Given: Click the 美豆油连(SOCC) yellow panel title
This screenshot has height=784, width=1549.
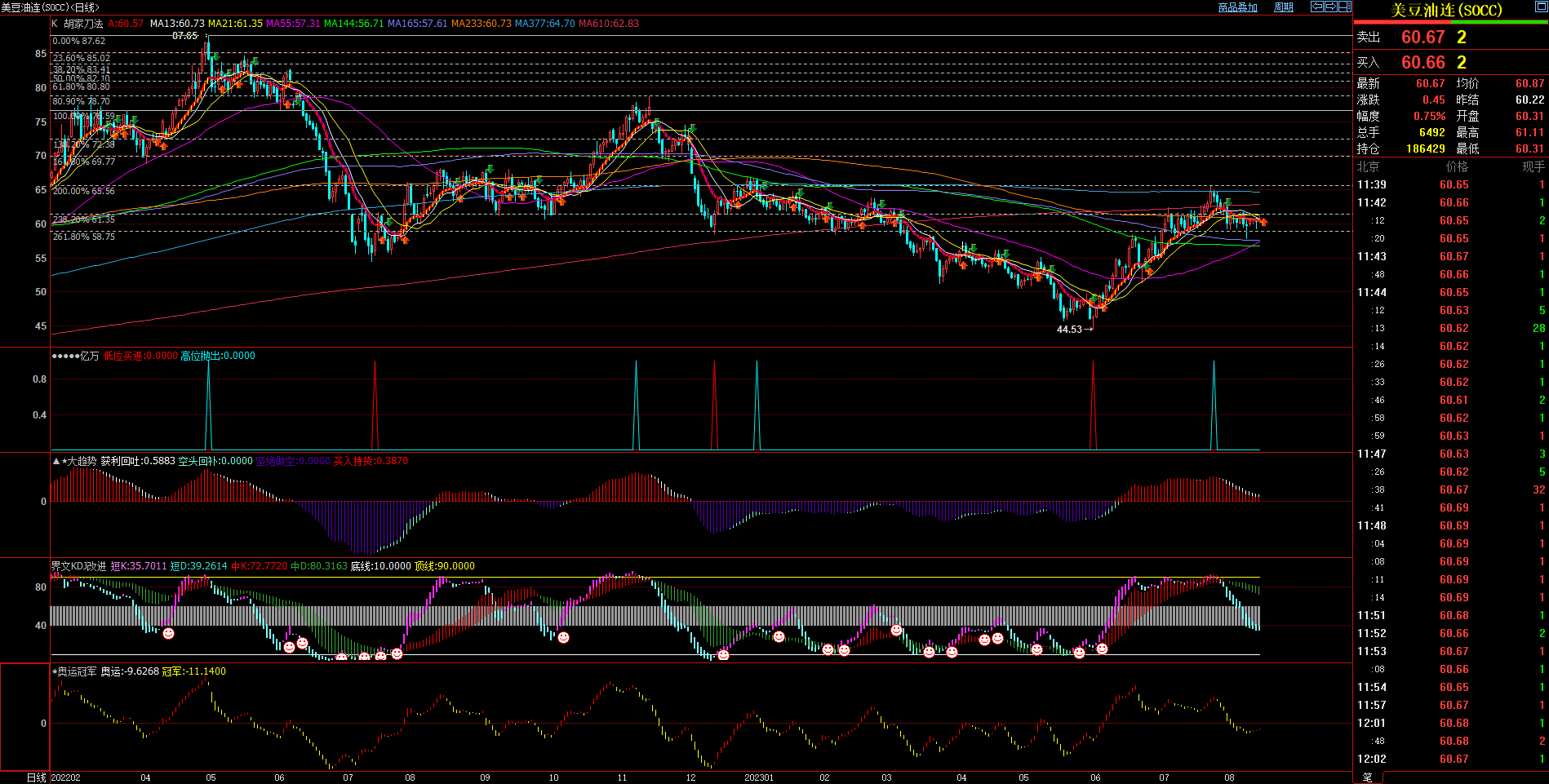Looking at the screenshot, I should (1446, 10).
